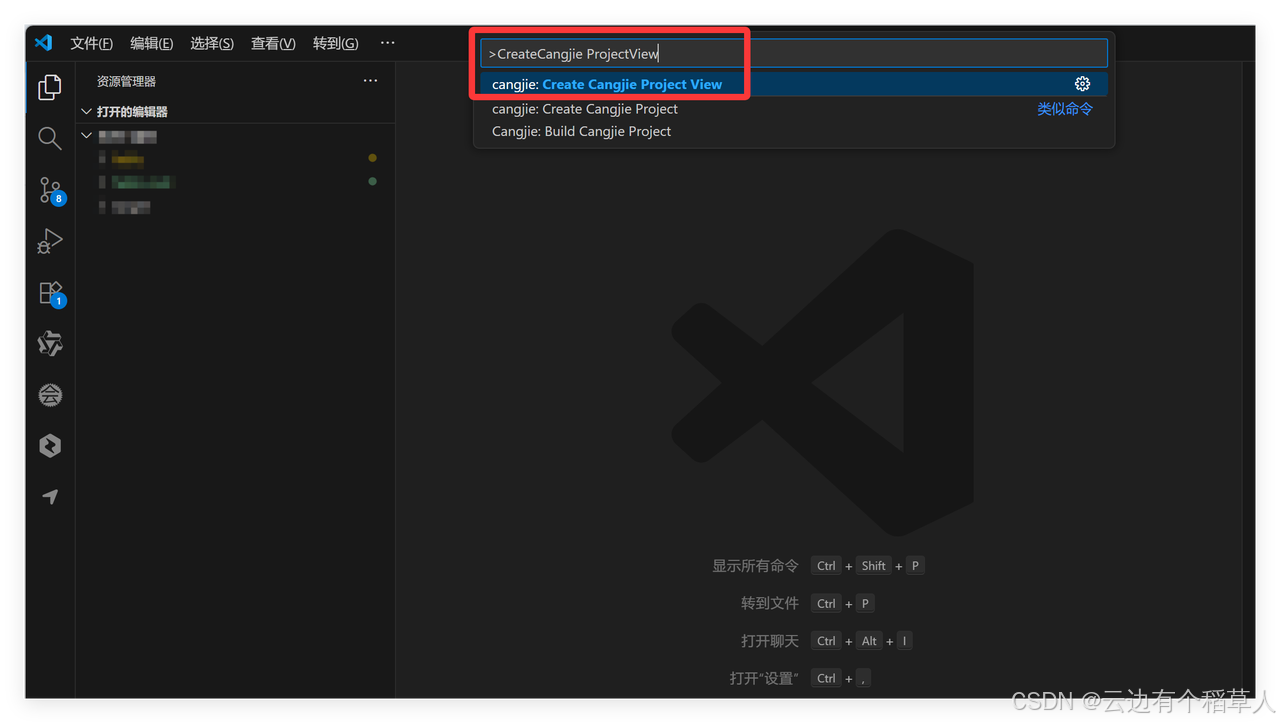Click the icon below Extensions in activity bar
Screen dimensions: 1280x723
pos(50,344)
